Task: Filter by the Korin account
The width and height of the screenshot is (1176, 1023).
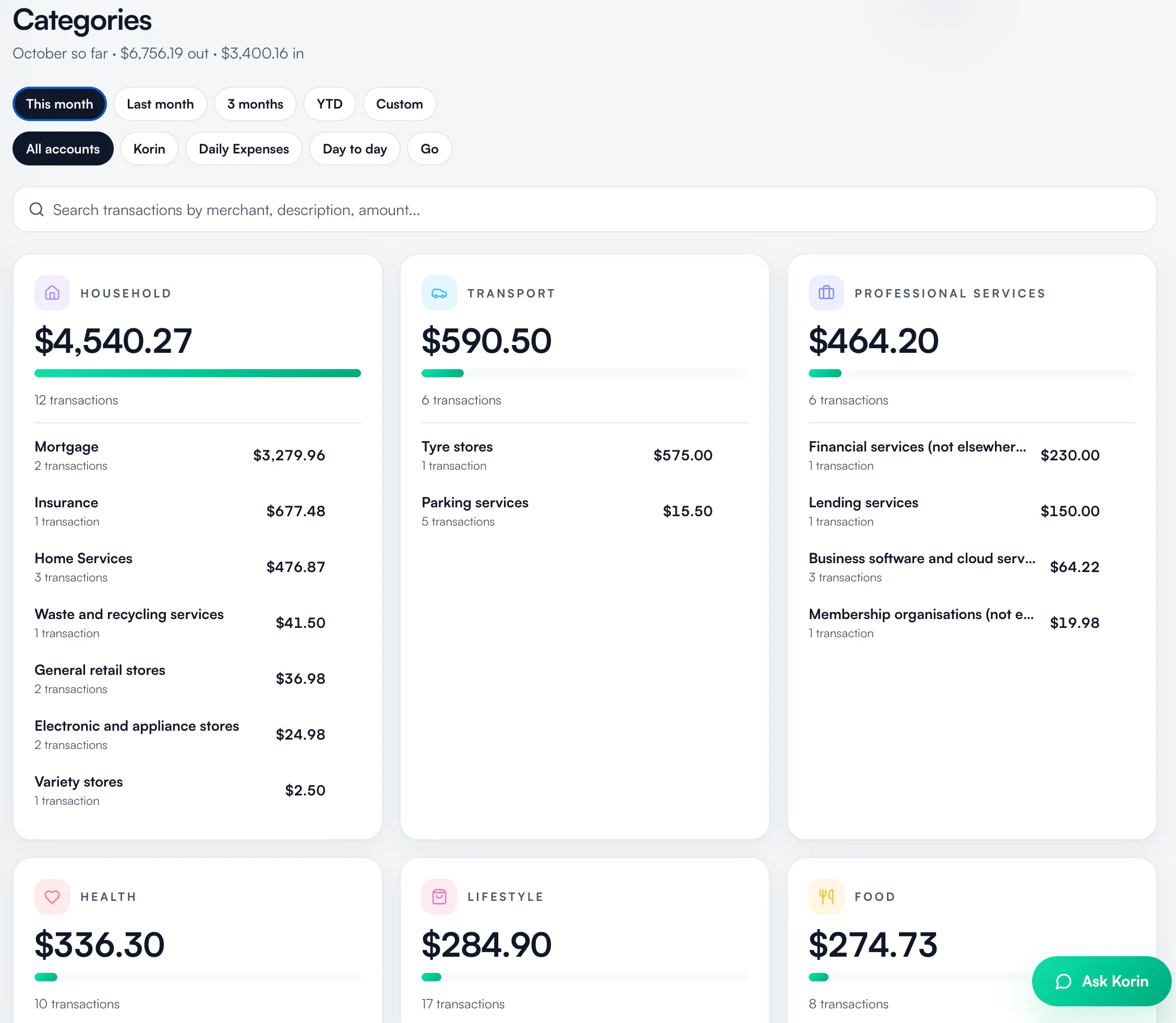Action: [x=149, y=148]
